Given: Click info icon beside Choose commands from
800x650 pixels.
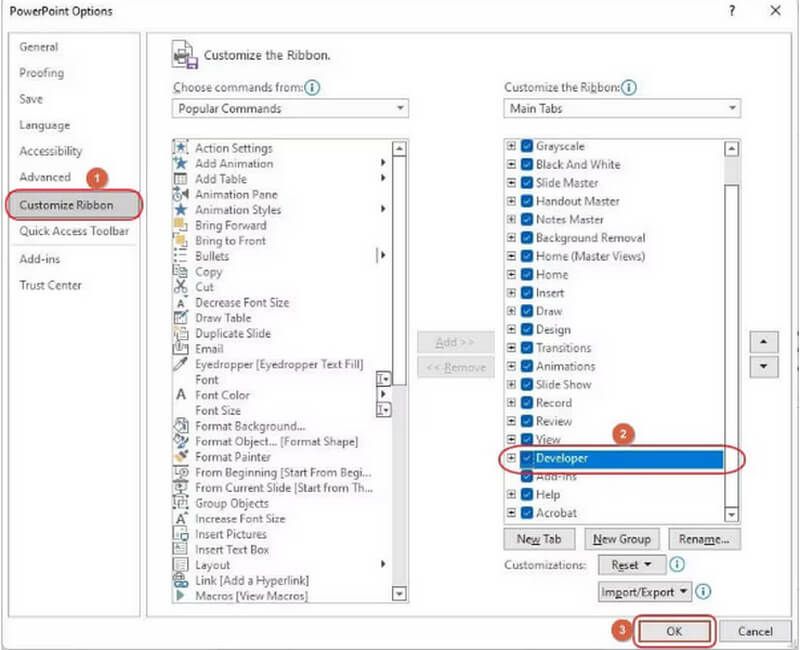Looking at the screenshot, I should [313, 87].
